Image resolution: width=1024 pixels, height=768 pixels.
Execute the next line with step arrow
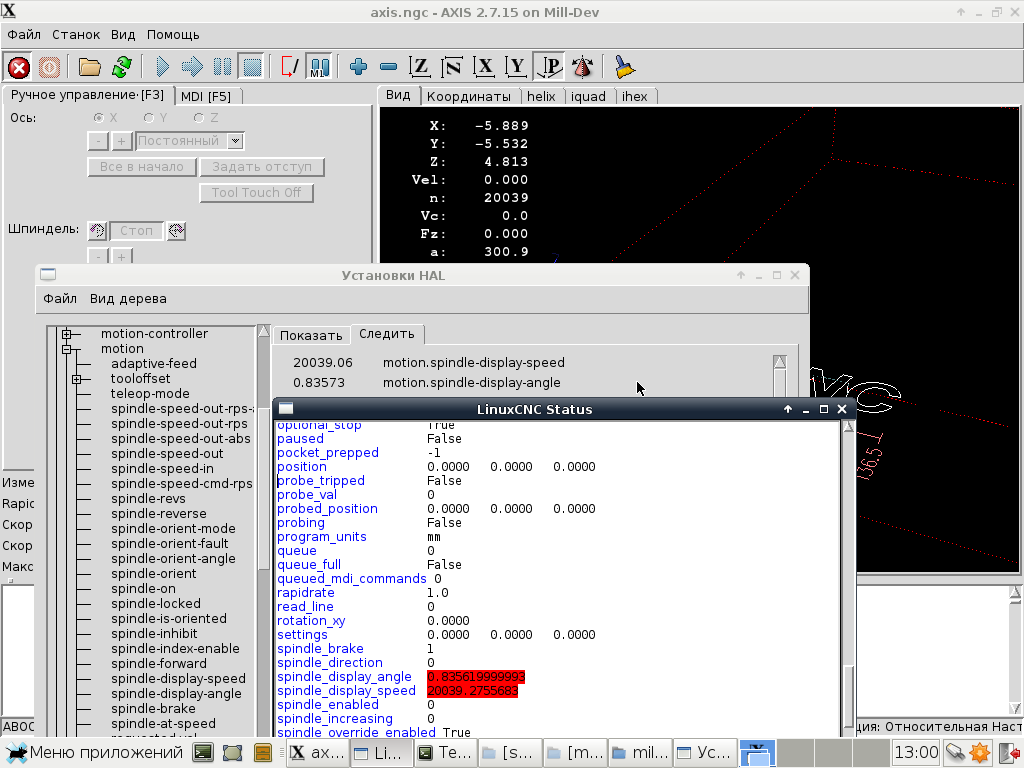192,67
